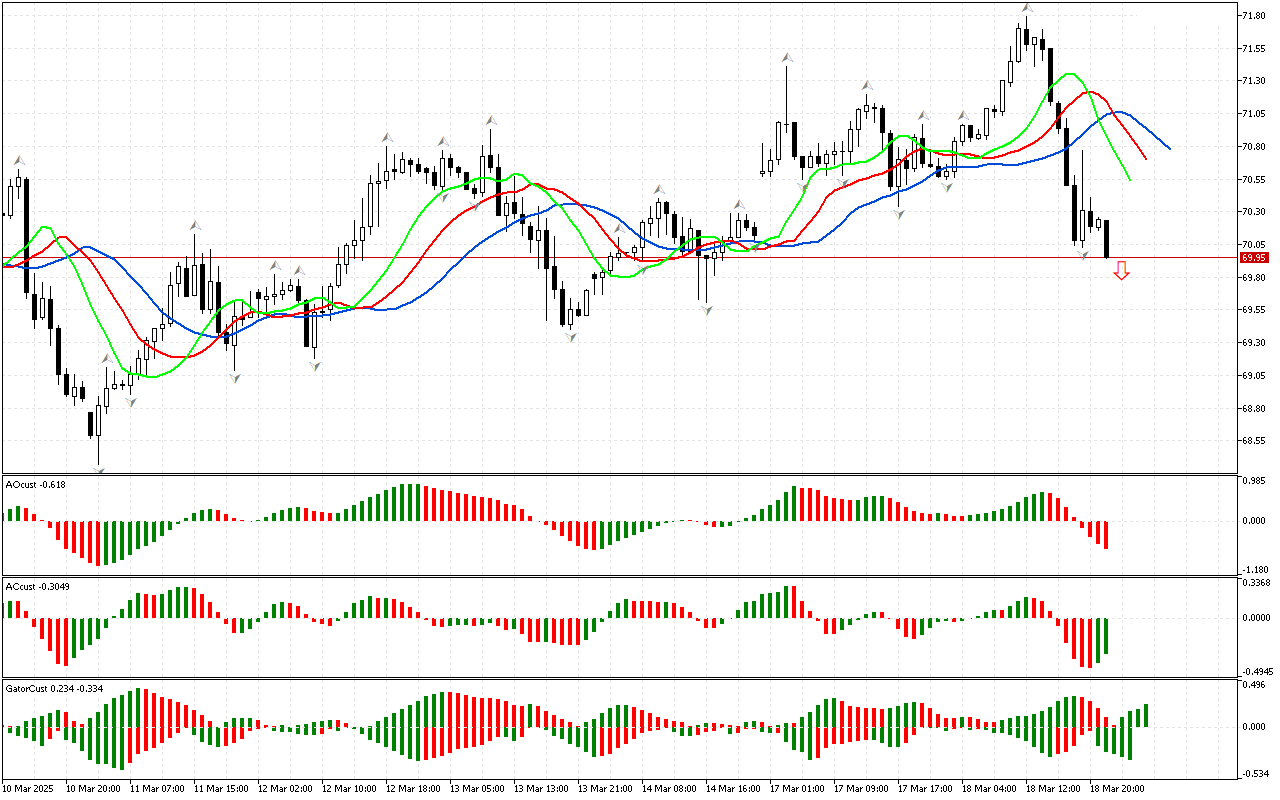Click the 11 Mar 07:00 time label
This screenshot has width=1280, height=800.
(157, 789)
